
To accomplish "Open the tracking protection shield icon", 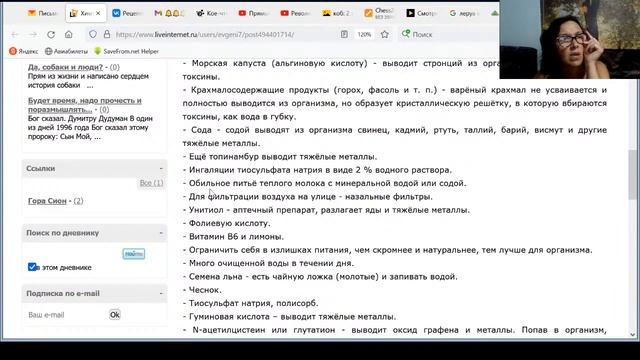I will coord(93,34).
